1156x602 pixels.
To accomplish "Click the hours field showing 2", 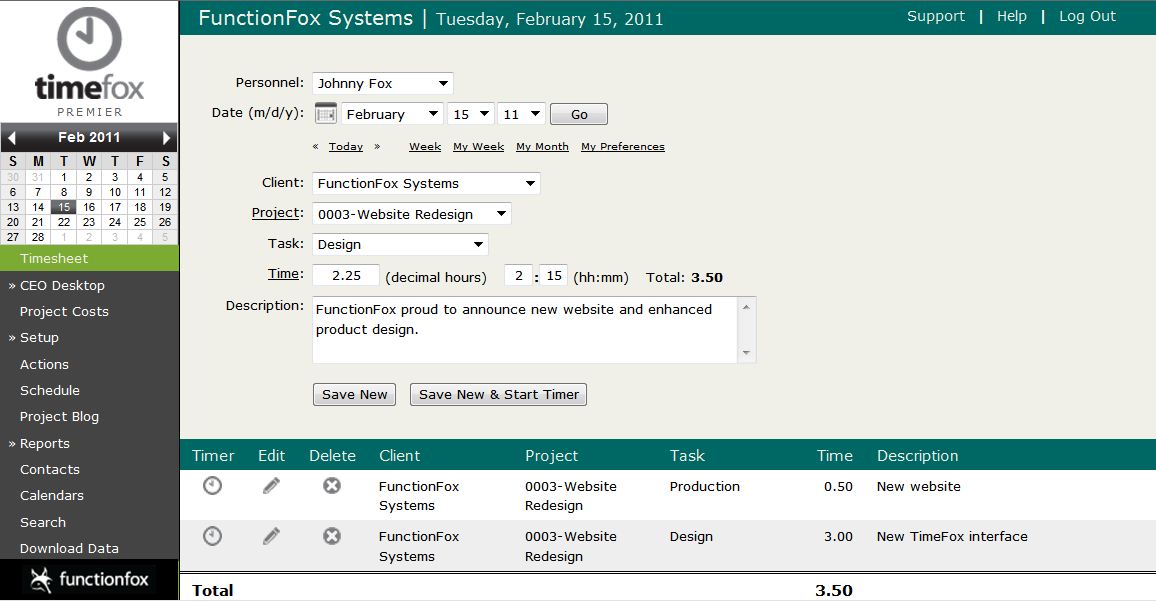I will coord(519,275).
